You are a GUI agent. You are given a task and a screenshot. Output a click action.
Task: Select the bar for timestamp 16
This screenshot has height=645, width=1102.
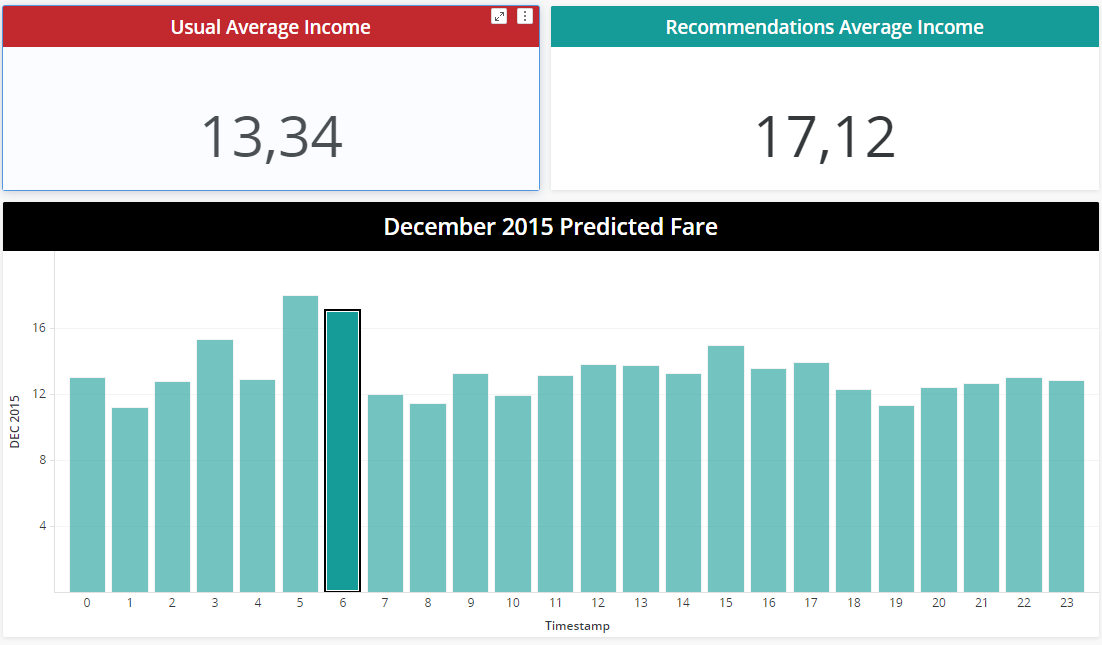pyautogui.click(x=768, y=481)
